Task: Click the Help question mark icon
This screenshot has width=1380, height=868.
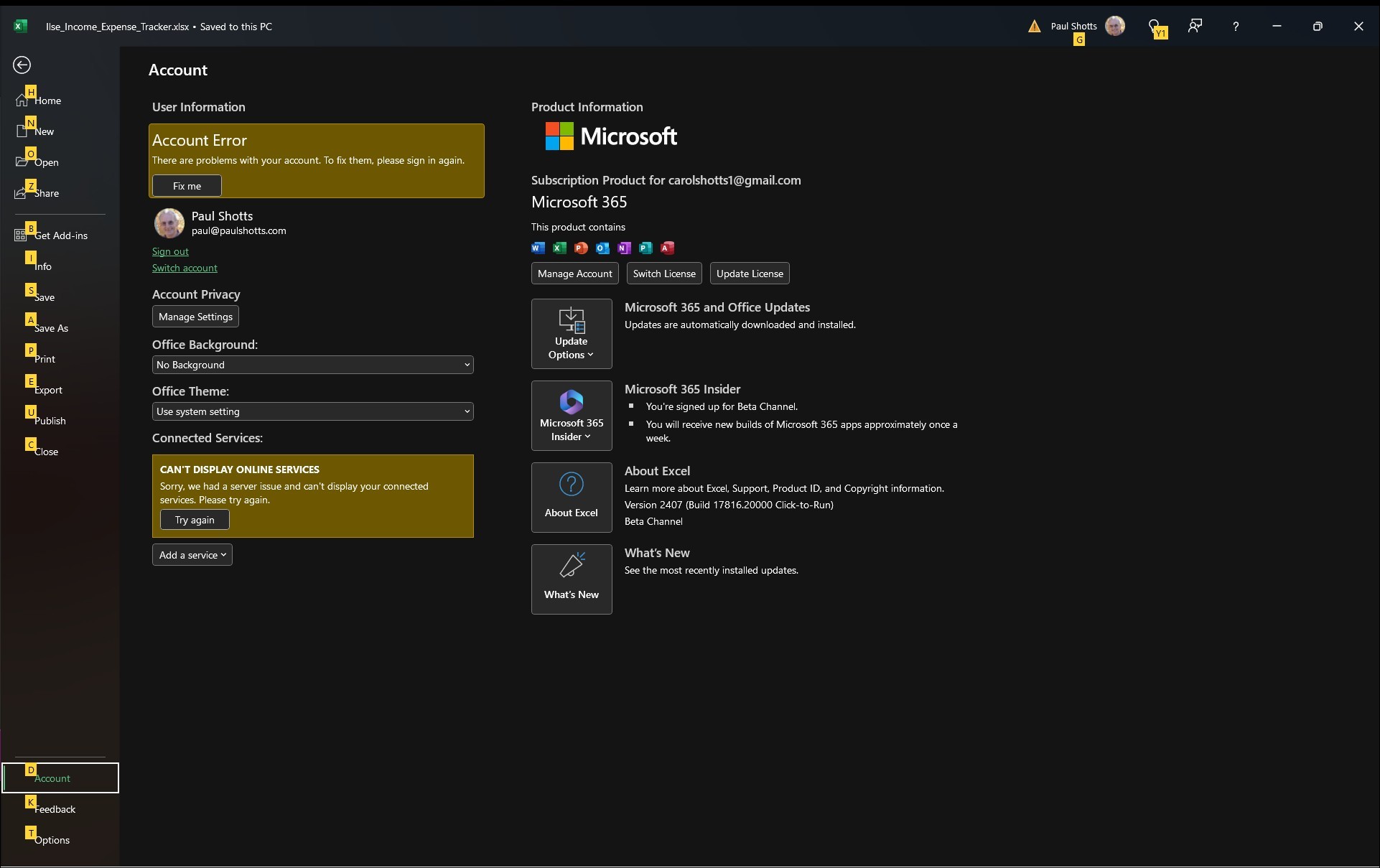Action: point(1235,27)
